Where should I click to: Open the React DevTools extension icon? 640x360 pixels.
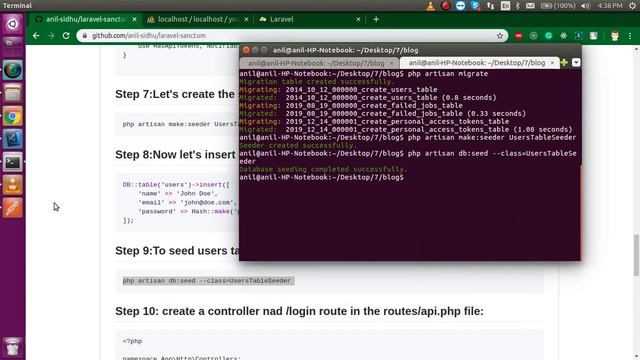pos(563,36)
